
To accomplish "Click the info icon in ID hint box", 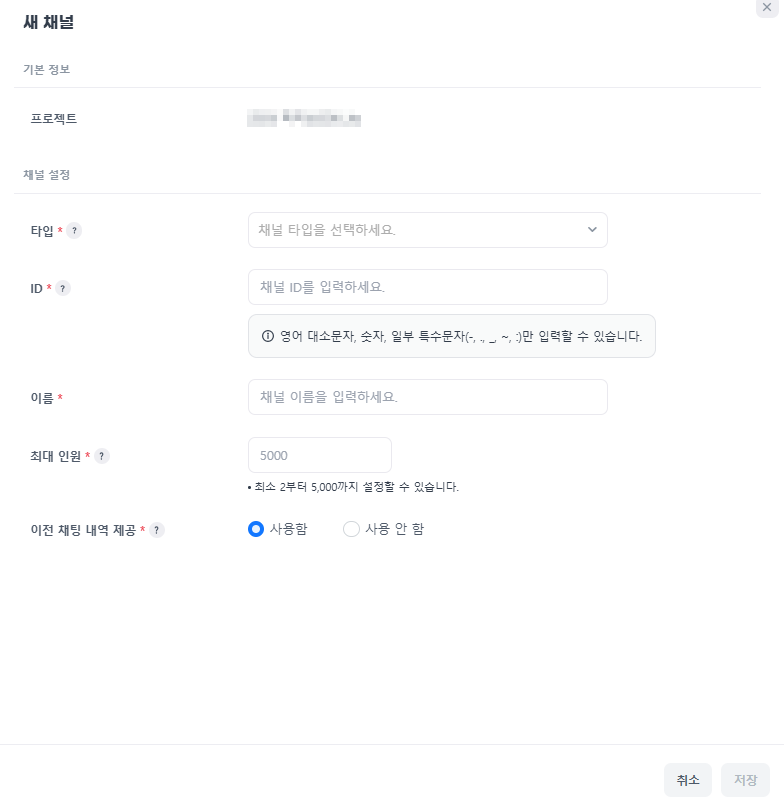I will click(x=267, y=336).
